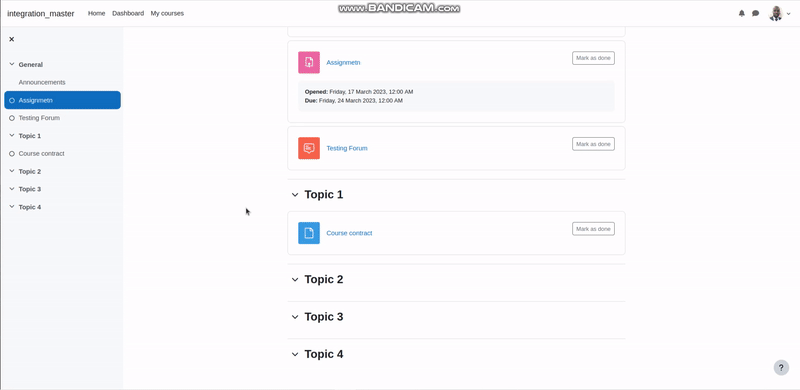The width and height of the screenshot is (800, 390).
Task: Collapse the Topic 3 section chevron
Action: click(294, 317)
